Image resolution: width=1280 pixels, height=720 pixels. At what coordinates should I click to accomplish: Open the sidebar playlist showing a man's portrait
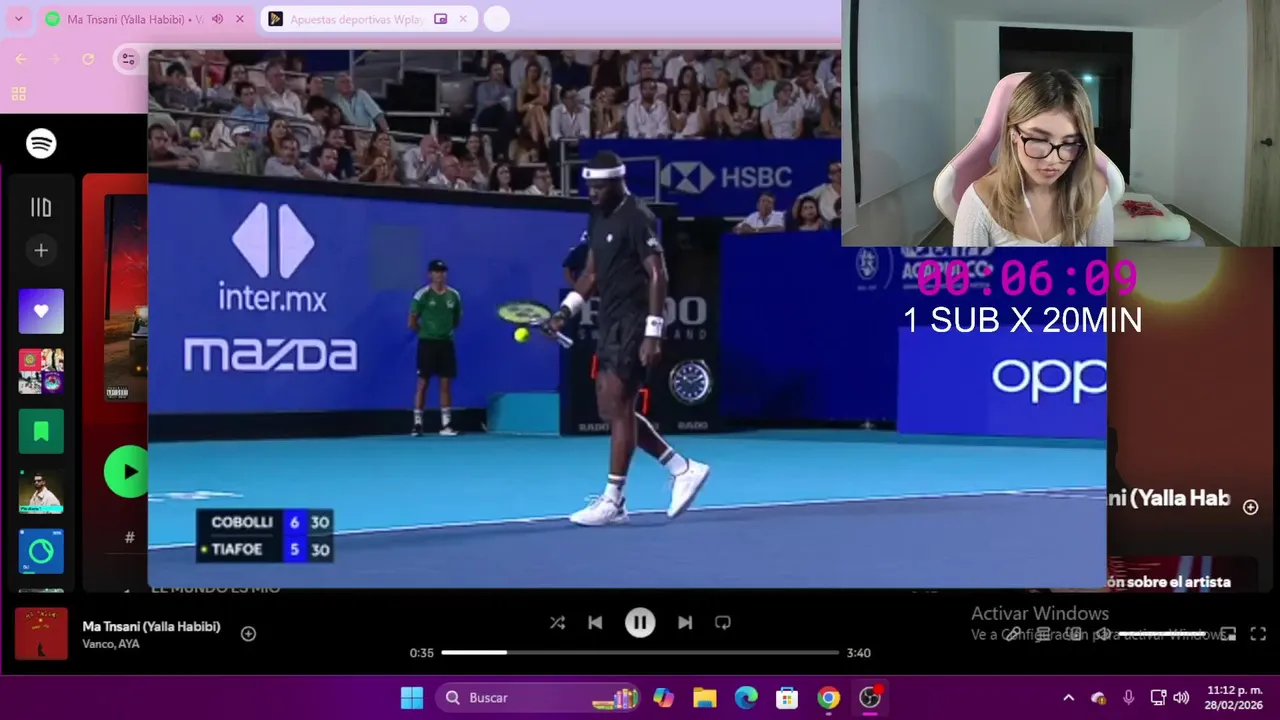coord(41,491)
